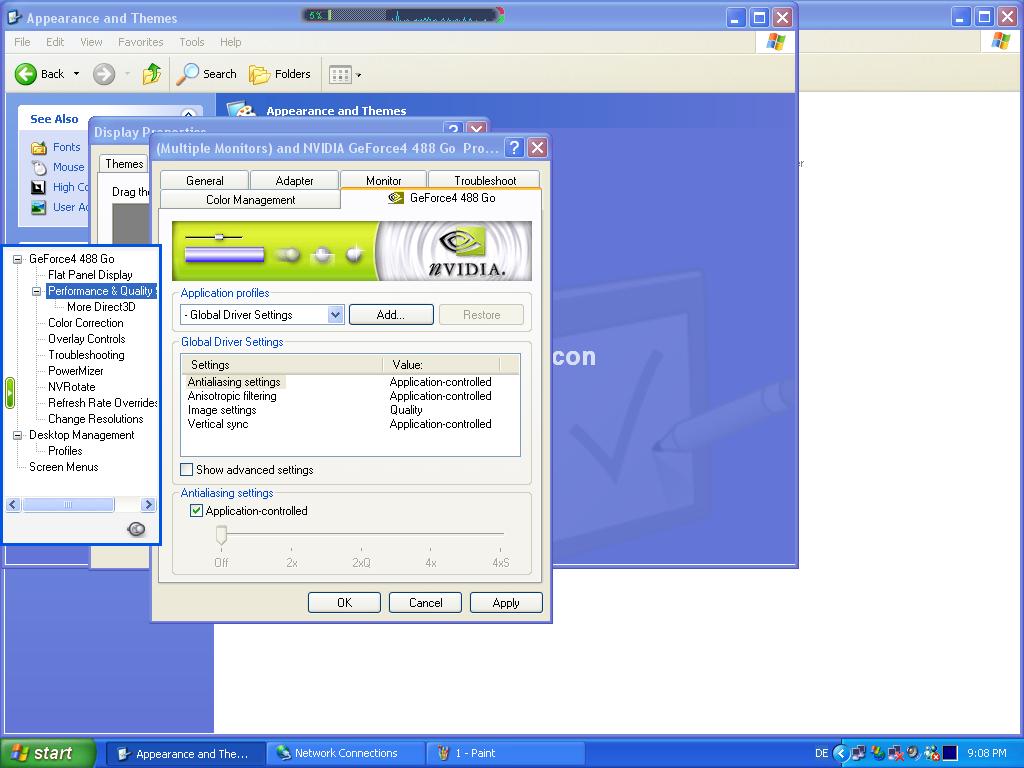Click the User Account Picture icon
This screenshot has height=768, width=1024.
click(x=39, y=208)
